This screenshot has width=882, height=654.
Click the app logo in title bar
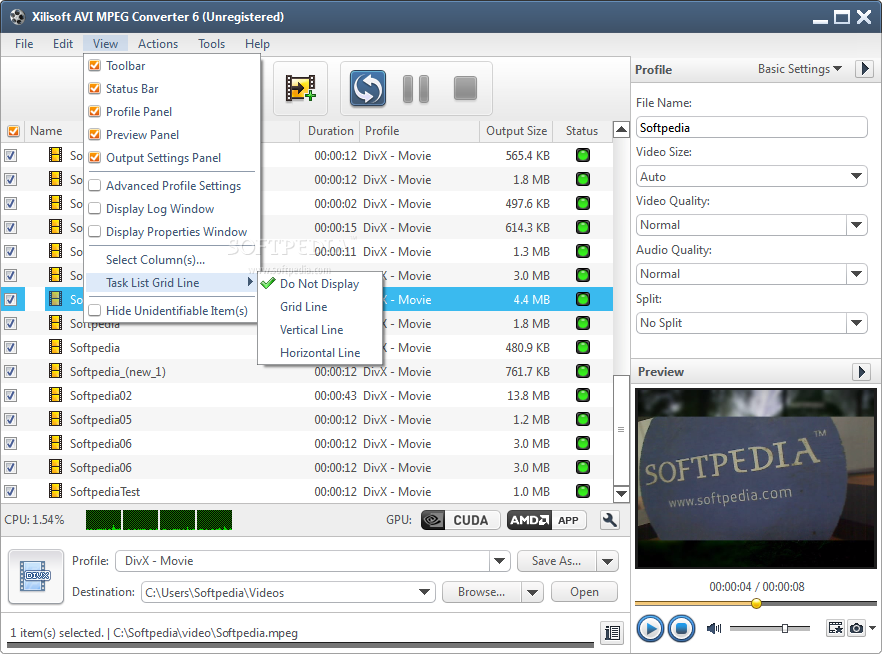[x=17, y=17]
